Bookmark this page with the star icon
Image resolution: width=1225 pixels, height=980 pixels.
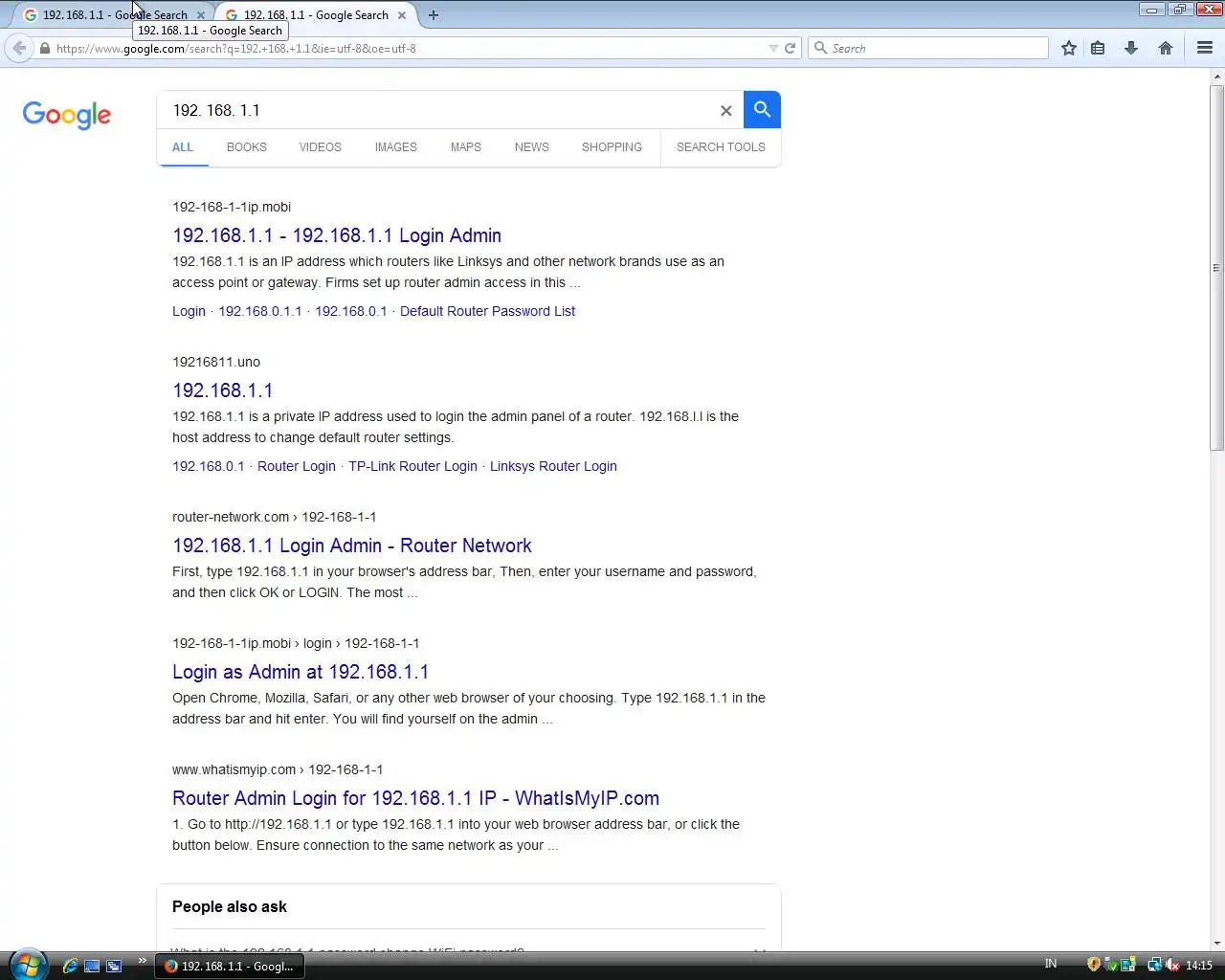click(x=1069, y=48)
